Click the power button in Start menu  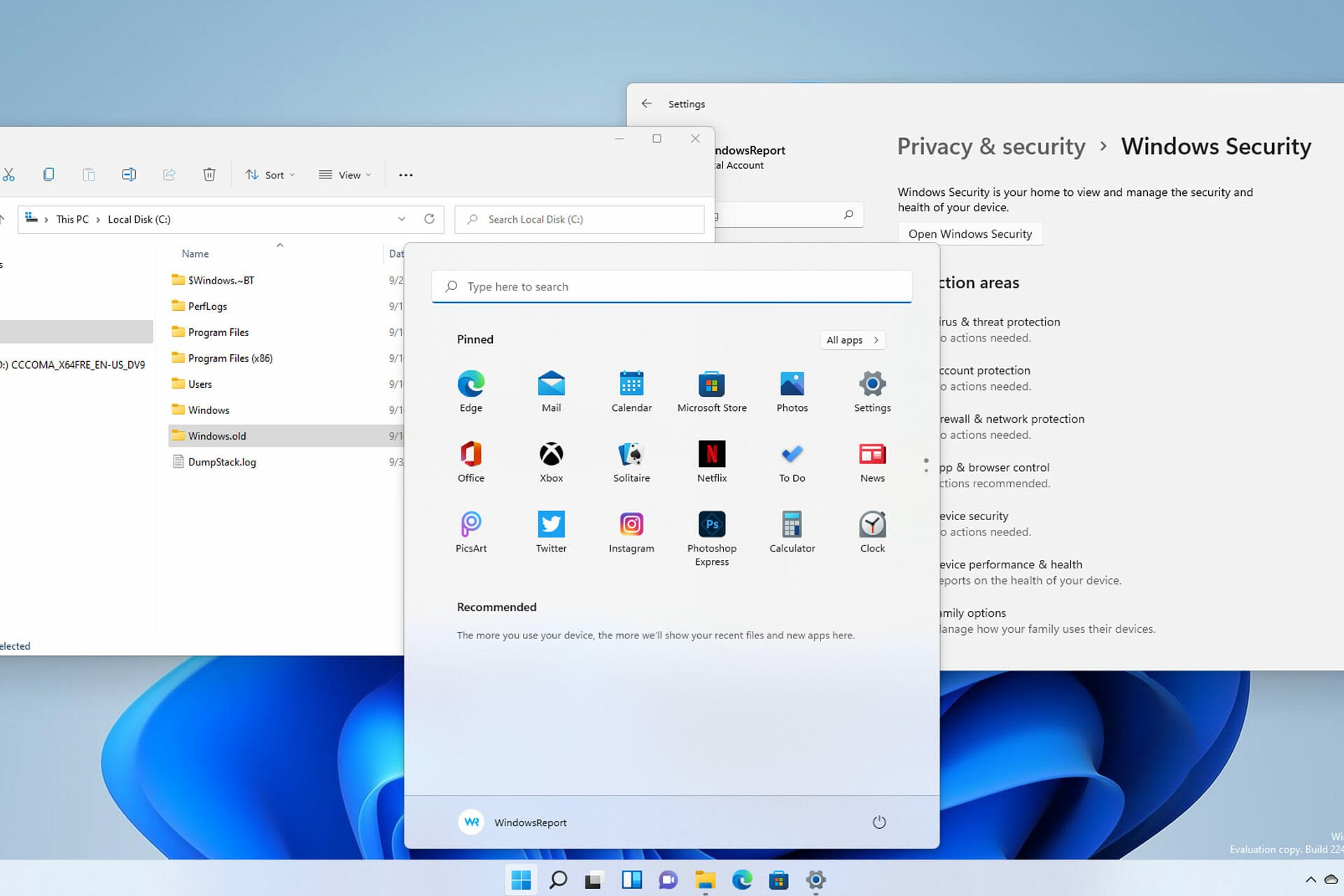[879, 822]
